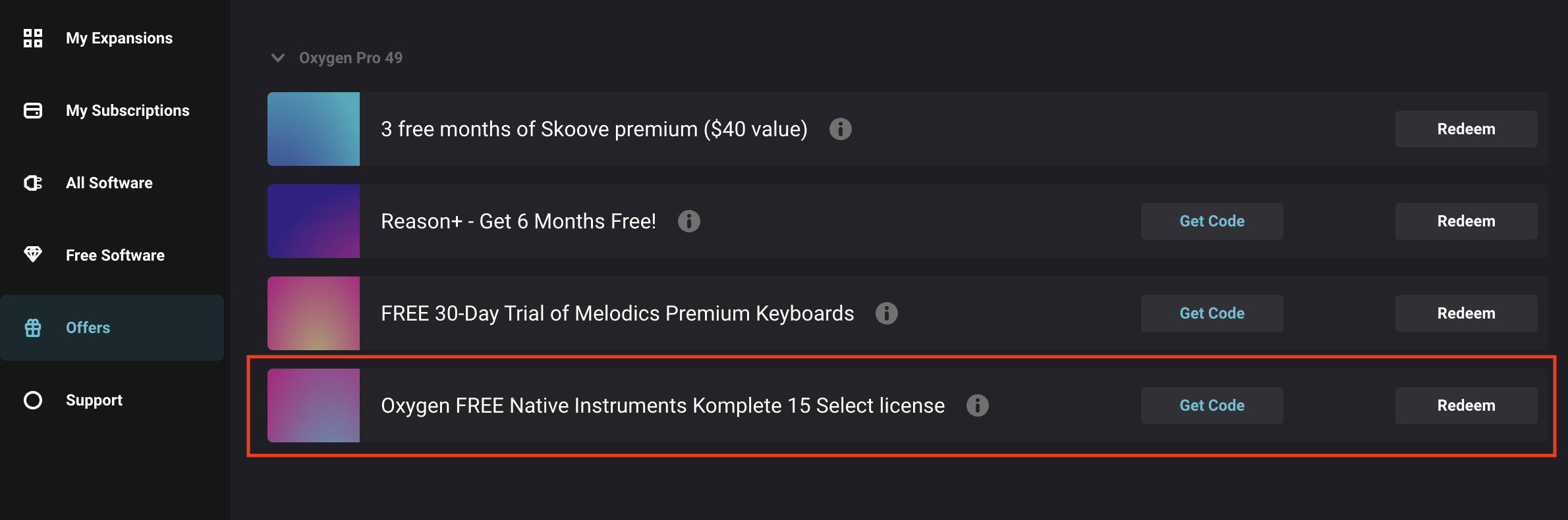Image resolution: width=1568 pixels, height=520 pixels.
Task: Click the Support circle icon
Action: coord(33,400)
